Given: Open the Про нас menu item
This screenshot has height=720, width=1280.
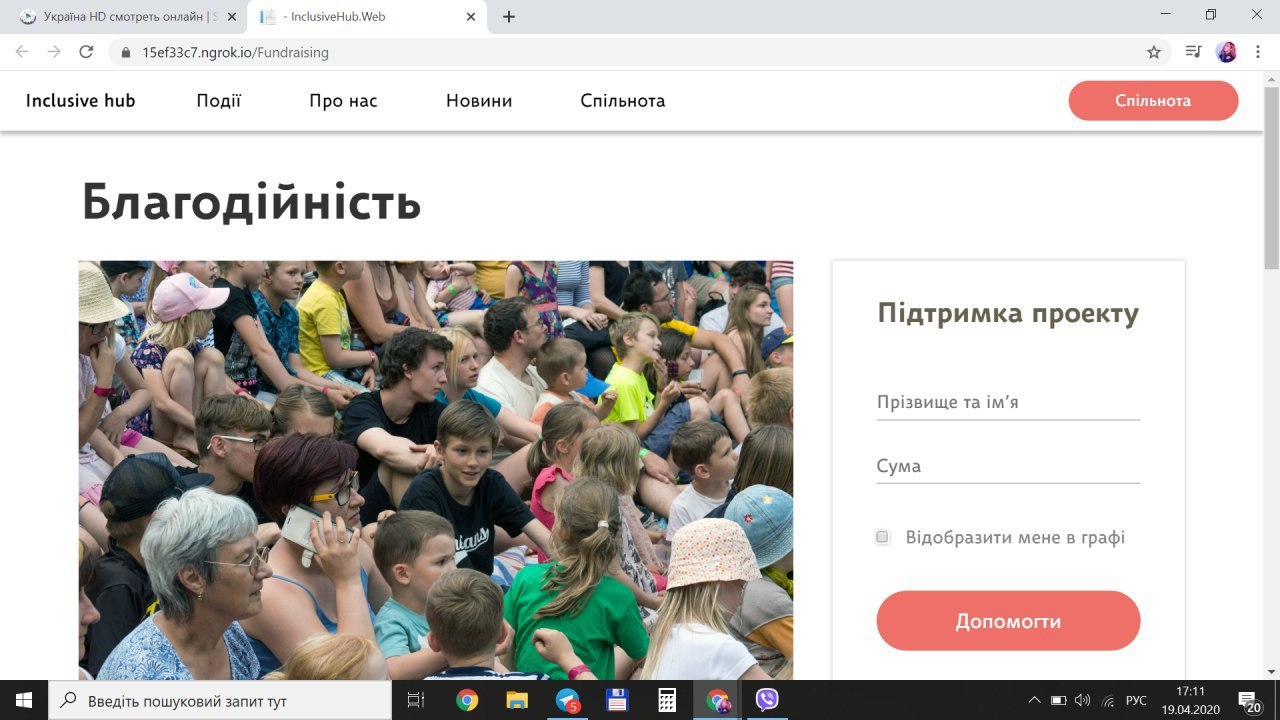Looking at the screenshot, I should click(344, 101).
